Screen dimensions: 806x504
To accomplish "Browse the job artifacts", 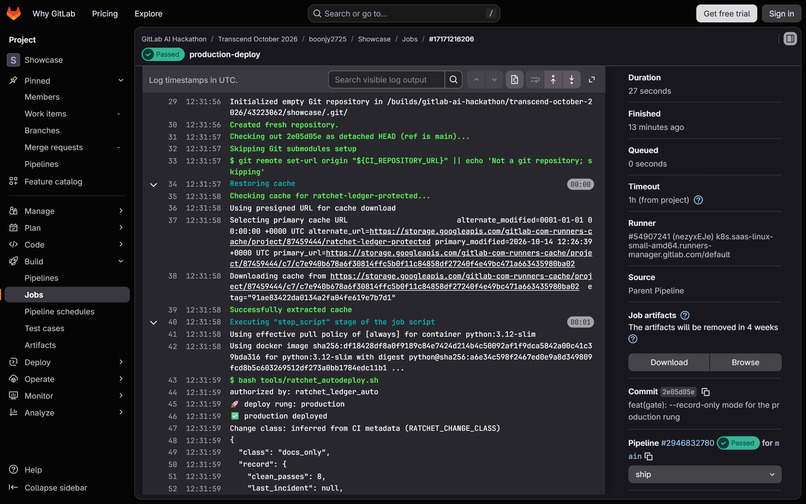I will point(745,362).
